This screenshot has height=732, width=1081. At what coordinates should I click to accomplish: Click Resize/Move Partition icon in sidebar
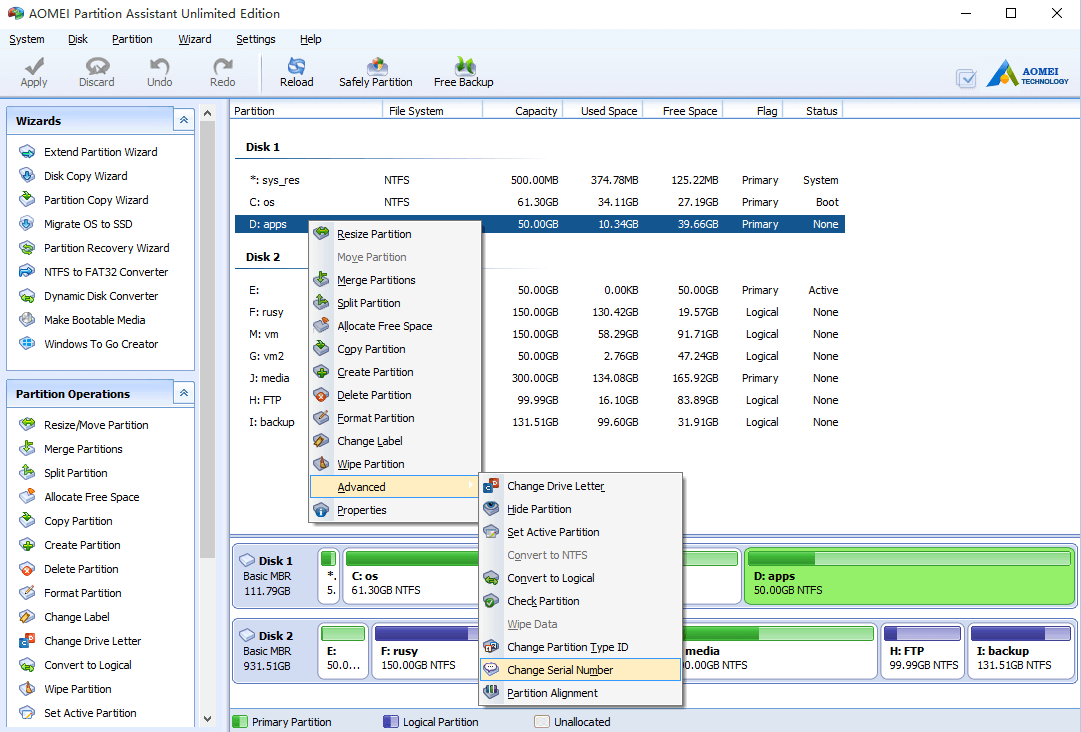click(27, 425)
